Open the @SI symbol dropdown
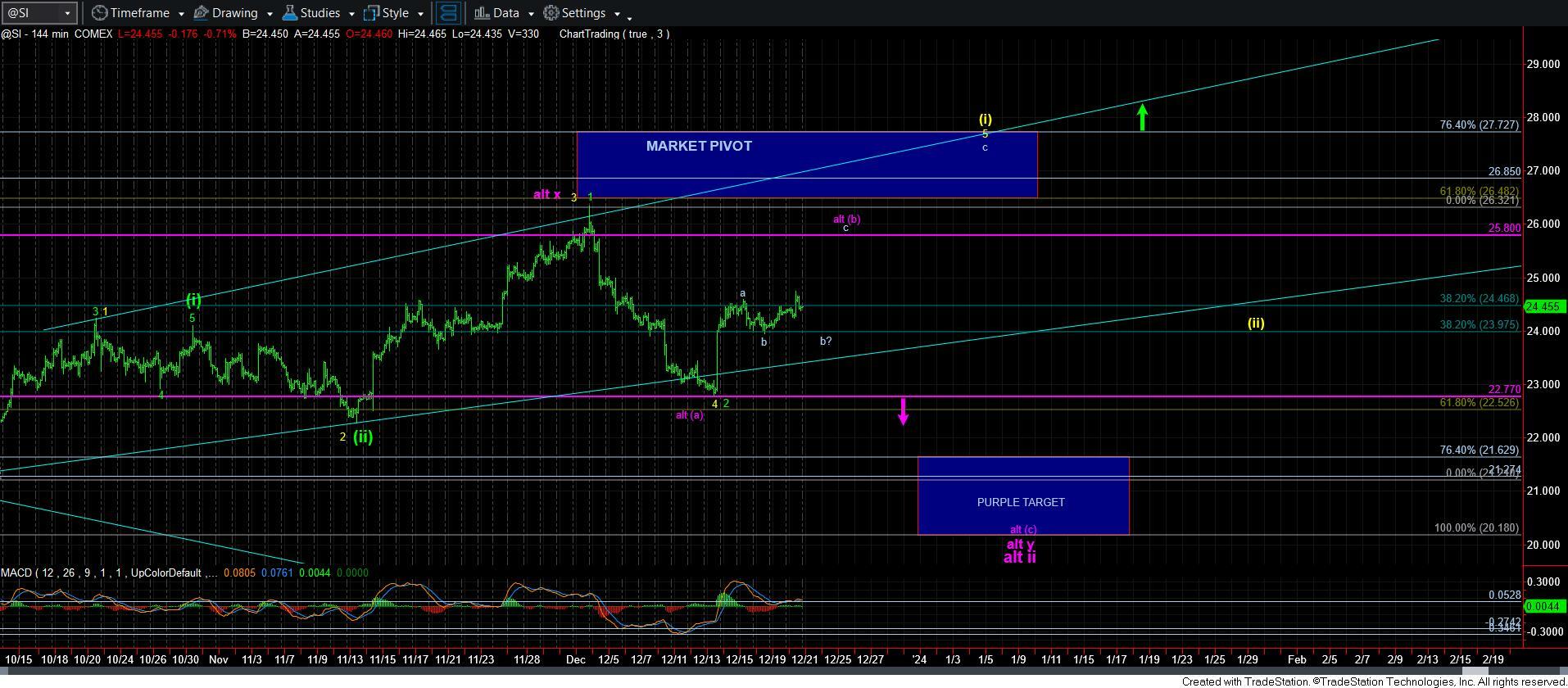This screenshot has width=1568, height=688. click(68, 13)
